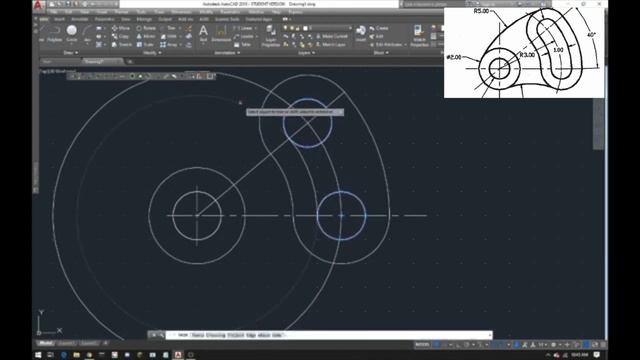640x360 pixels.
Task: Choose the Rotate command
Action: [146, 28]
